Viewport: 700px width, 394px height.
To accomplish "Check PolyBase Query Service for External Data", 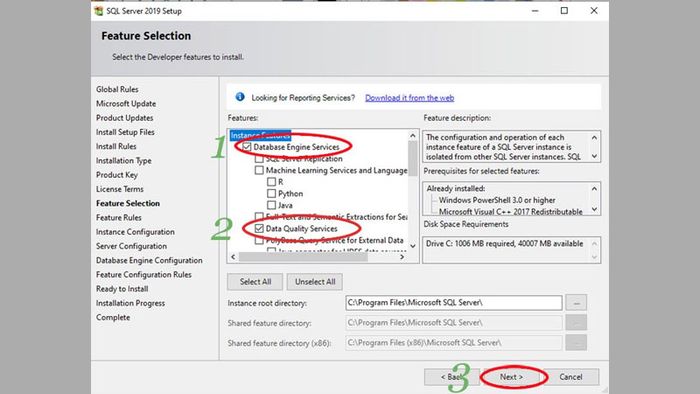I will (x=259, y=240).
